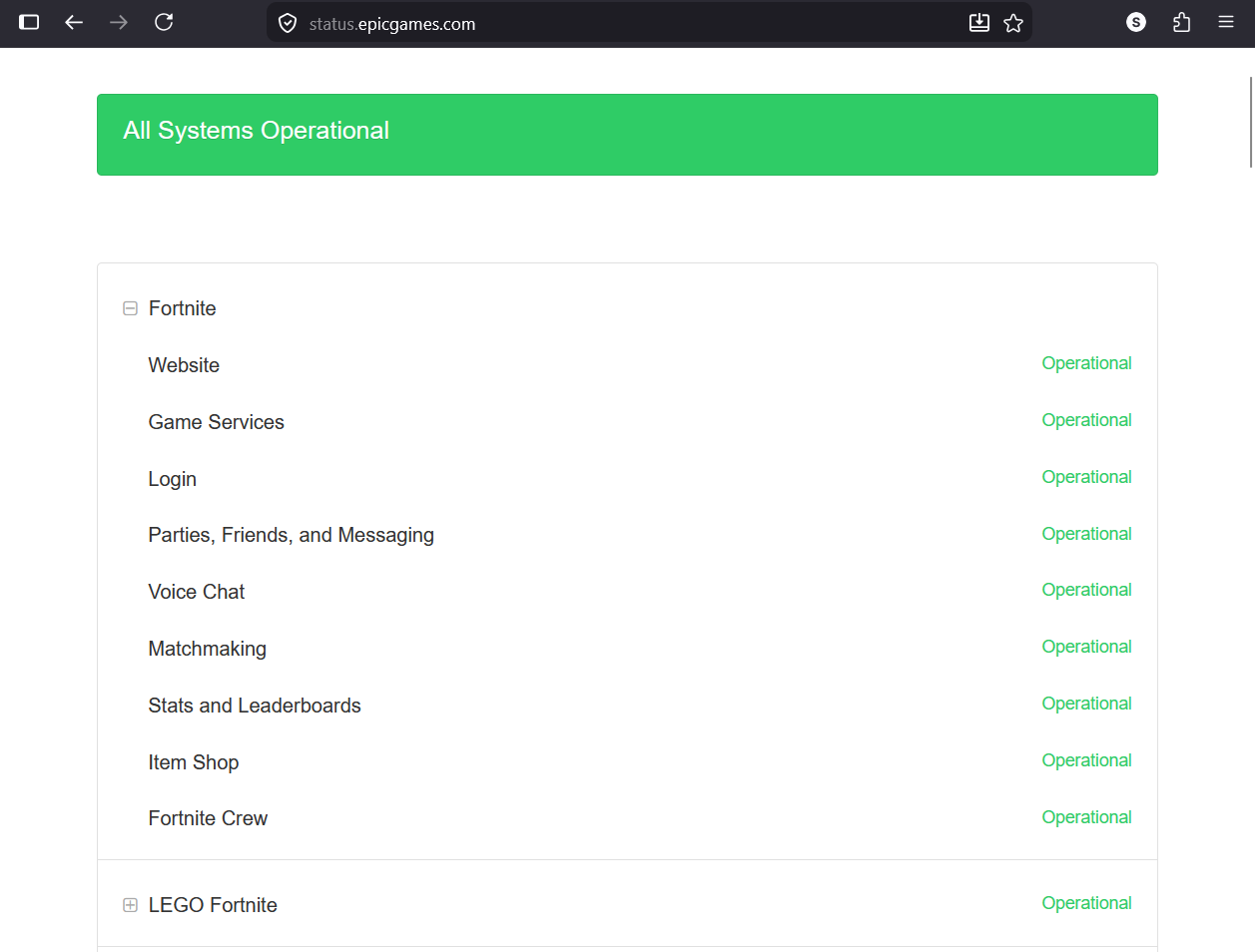The width and height of the screenshot is (1255, 952).
Task: Toggle the browser sidebar panel icon
Action: (x=29, y=22)
